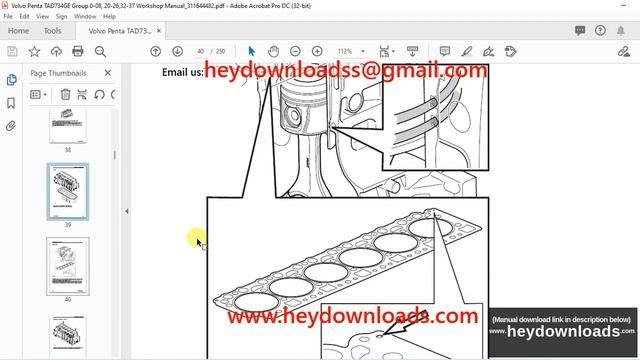Add a comment sticky note
The height and width of the screenshot is (360, 640).
click(444, 51)
